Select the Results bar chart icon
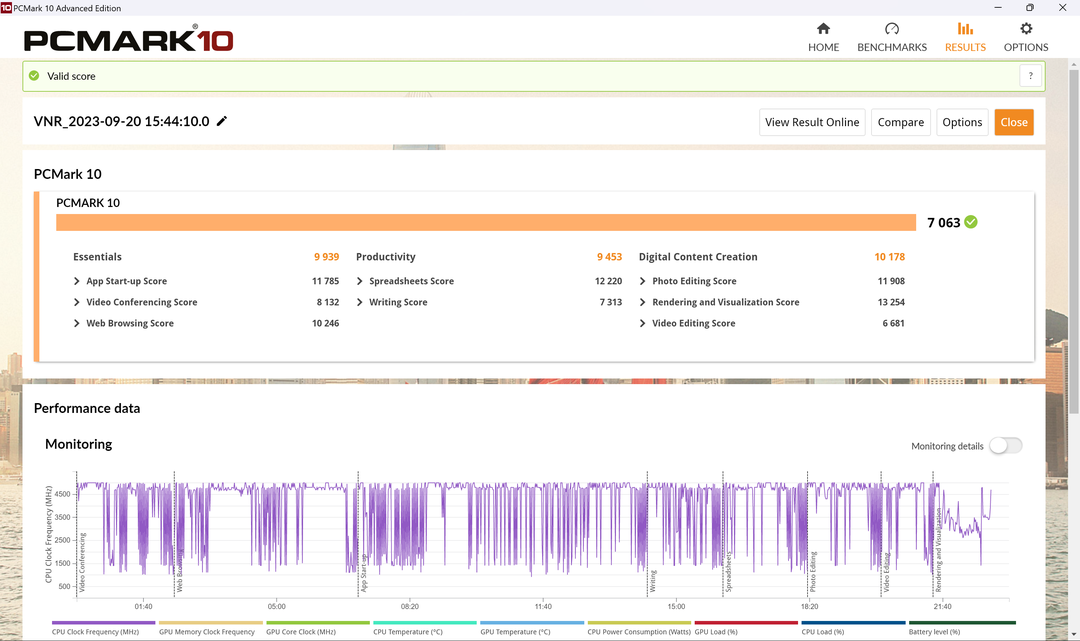Screen dimensions: 1080x641 pyautogui.click(x=965, y=29)
